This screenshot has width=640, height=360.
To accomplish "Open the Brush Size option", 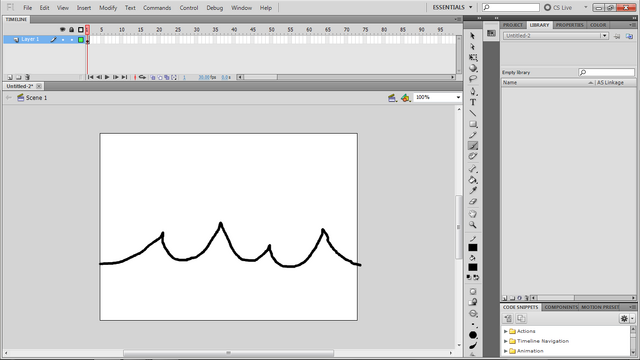I will pyautogui.click(x=473, y=324).
